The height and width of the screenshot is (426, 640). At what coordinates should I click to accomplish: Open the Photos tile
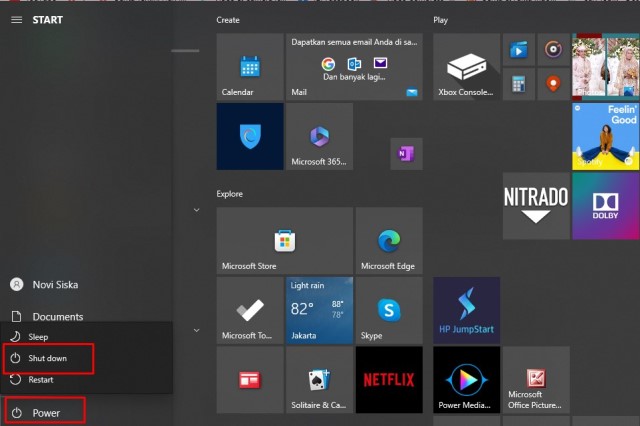point(606,67)
